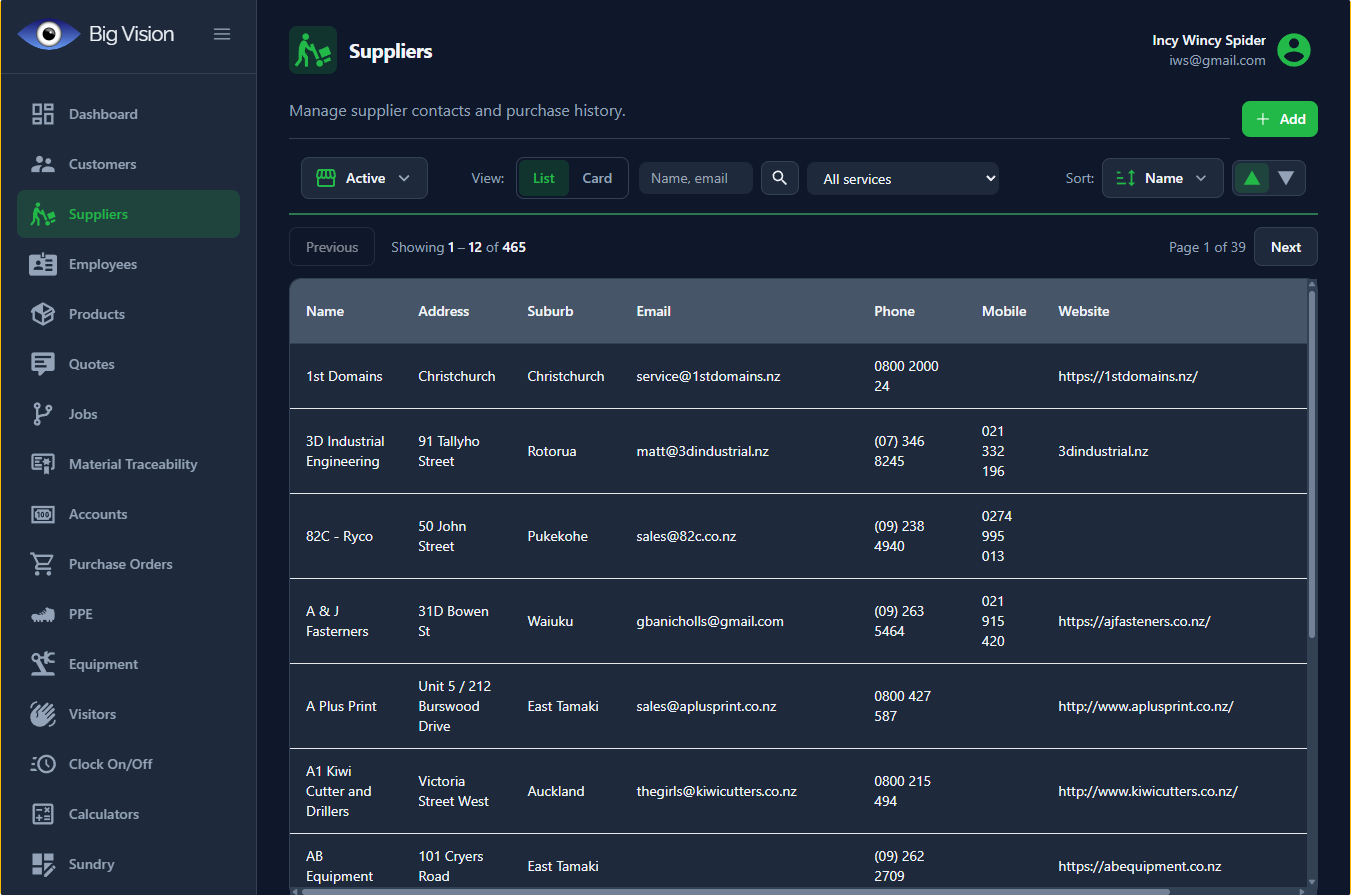Screen dimensions: 1351x895
Task: Click the Name, email search field
Action: coord(696,178)
